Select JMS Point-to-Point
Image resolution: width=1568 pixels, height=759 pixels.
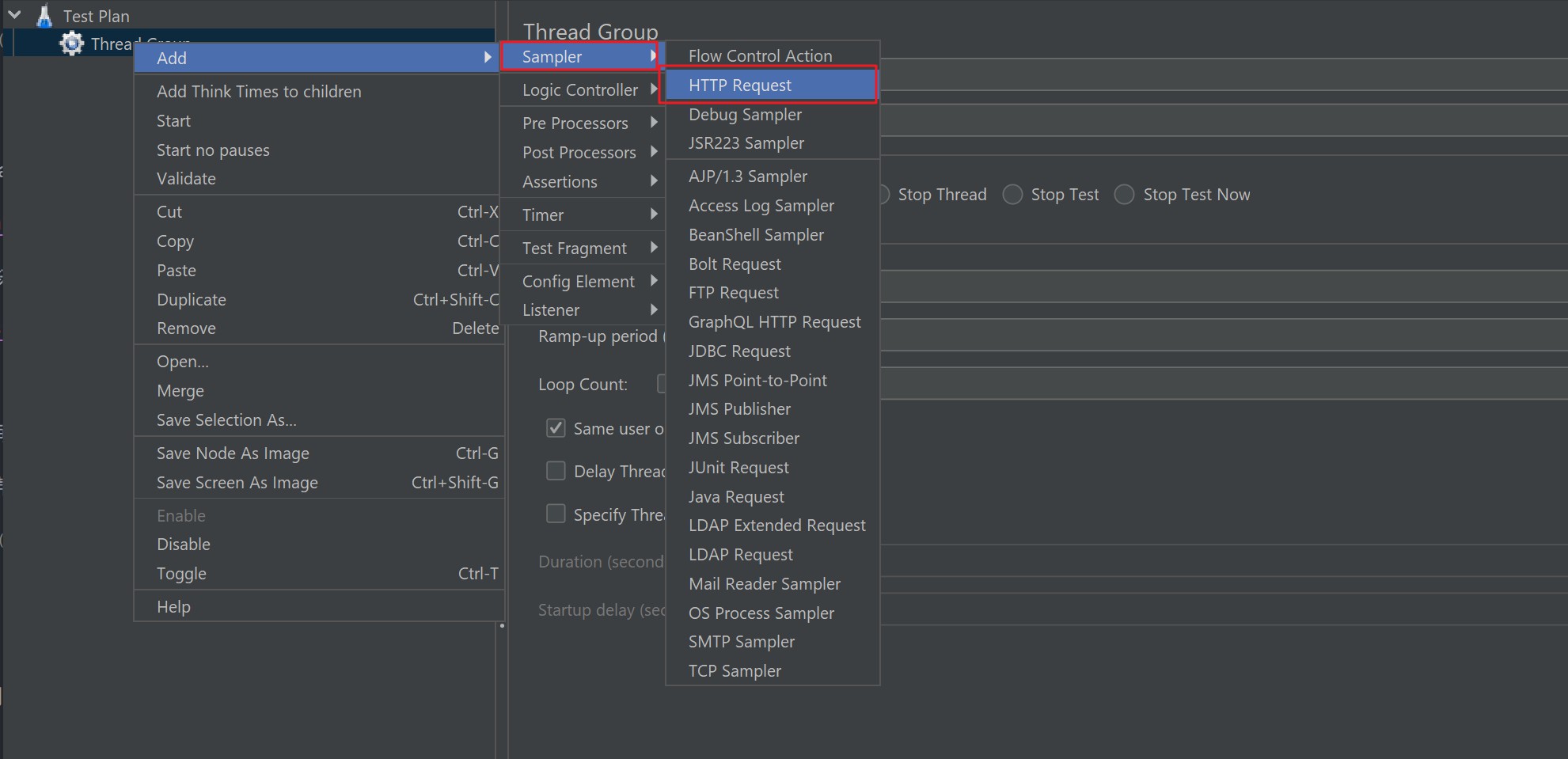click(773, 380)
